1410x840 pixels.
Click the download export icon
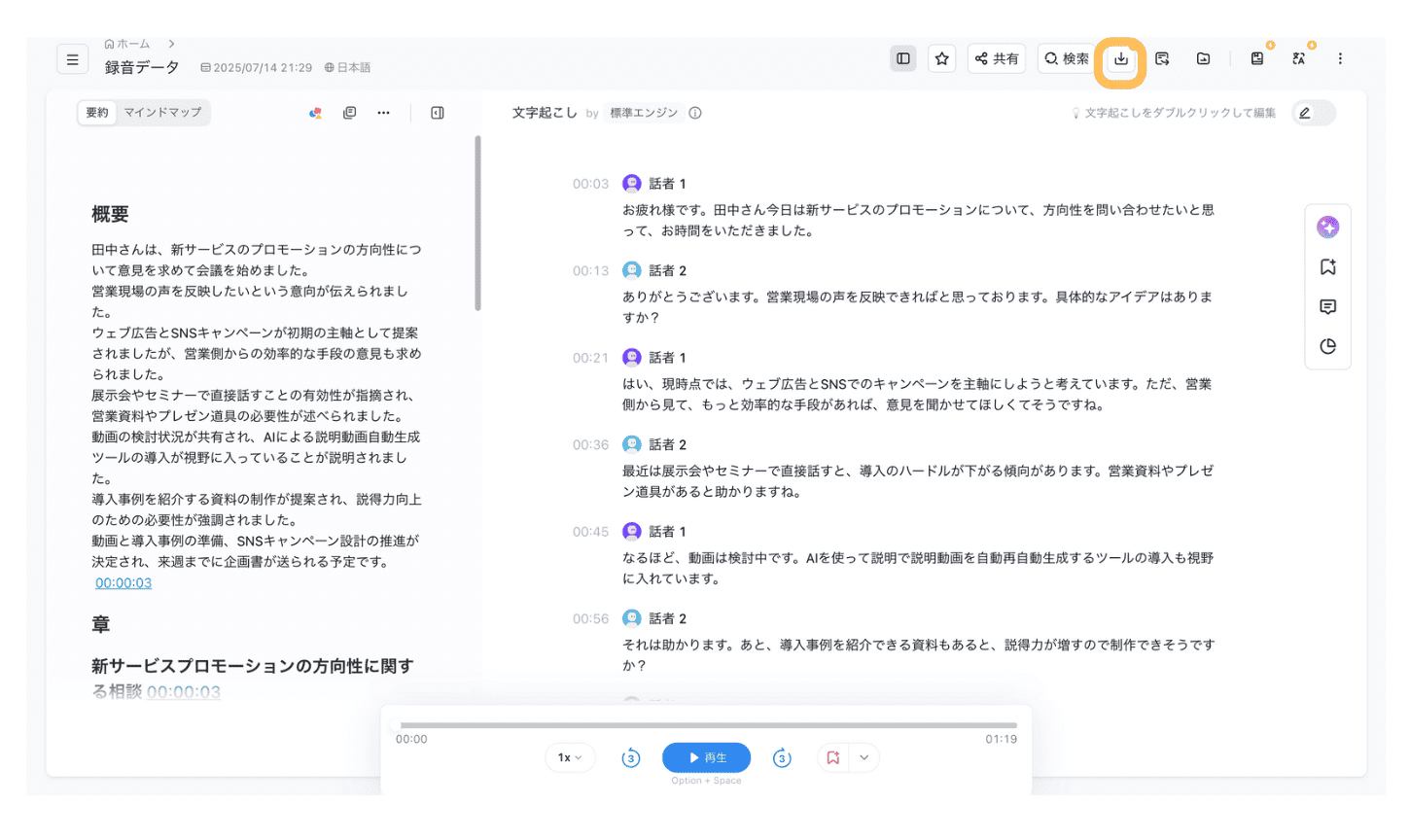pyautogui.click(x=1120, y=59)
